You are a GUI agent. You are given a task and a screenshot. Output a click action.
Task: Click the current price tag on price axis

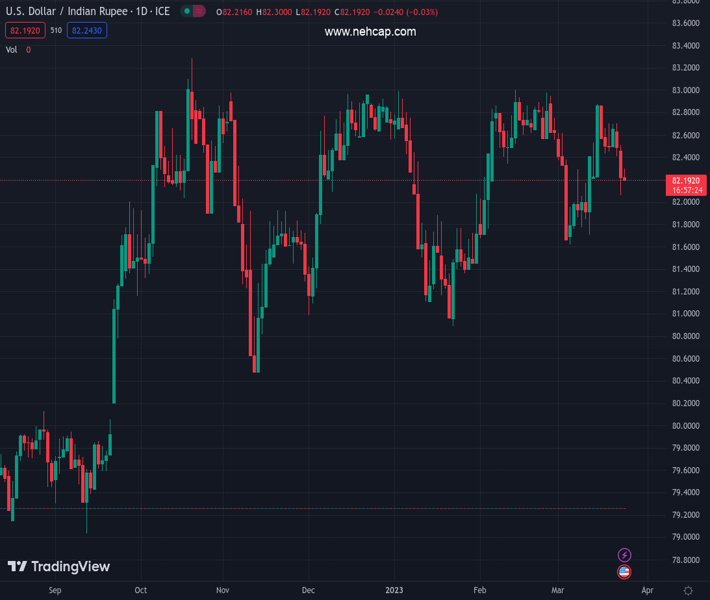(686, 184)
